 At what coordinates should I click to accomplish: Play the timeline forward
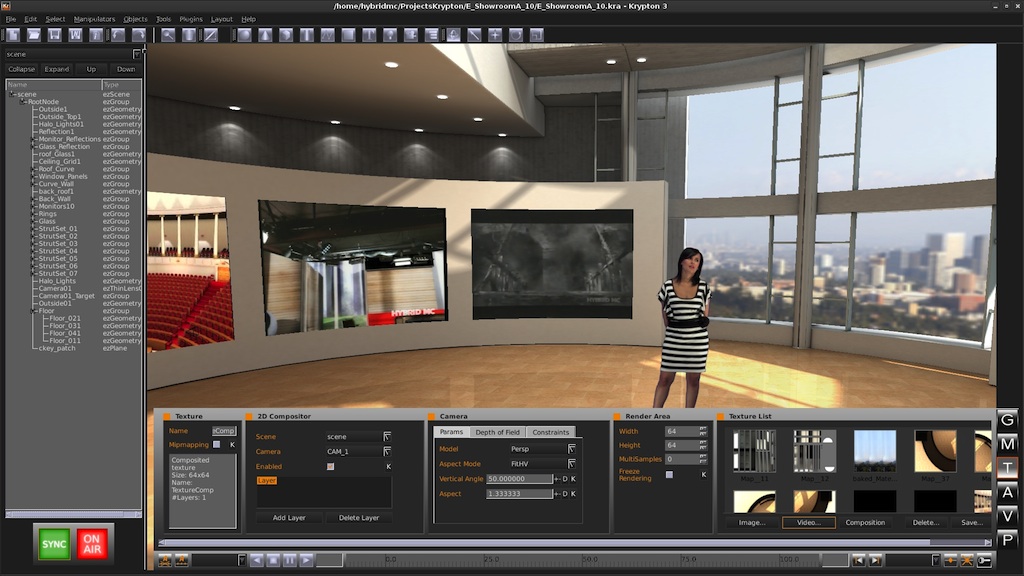[x=306, y=560]
